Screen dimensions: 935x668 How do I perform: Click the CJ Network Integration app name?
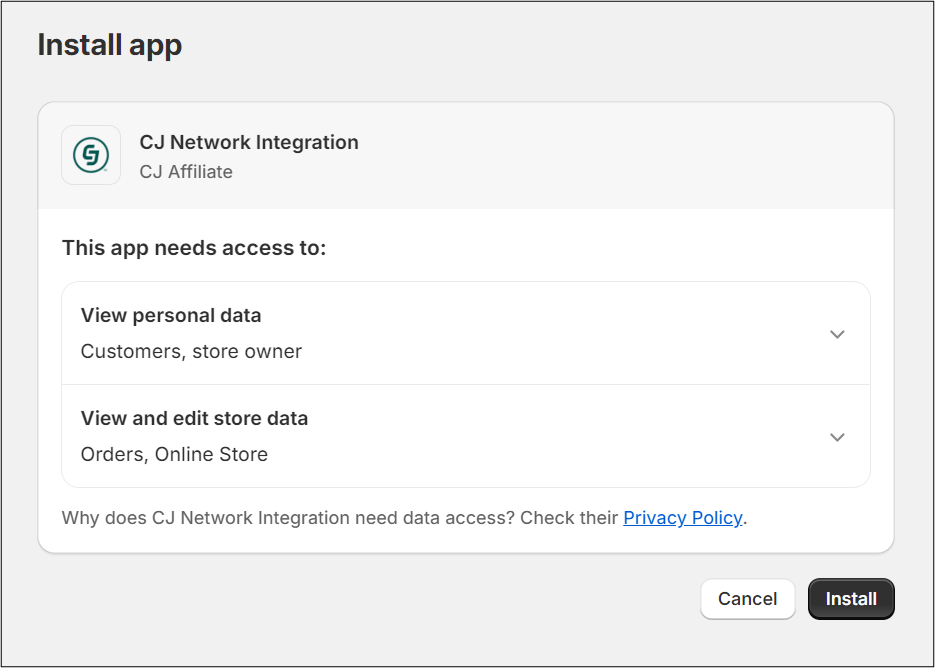point(249,142)
